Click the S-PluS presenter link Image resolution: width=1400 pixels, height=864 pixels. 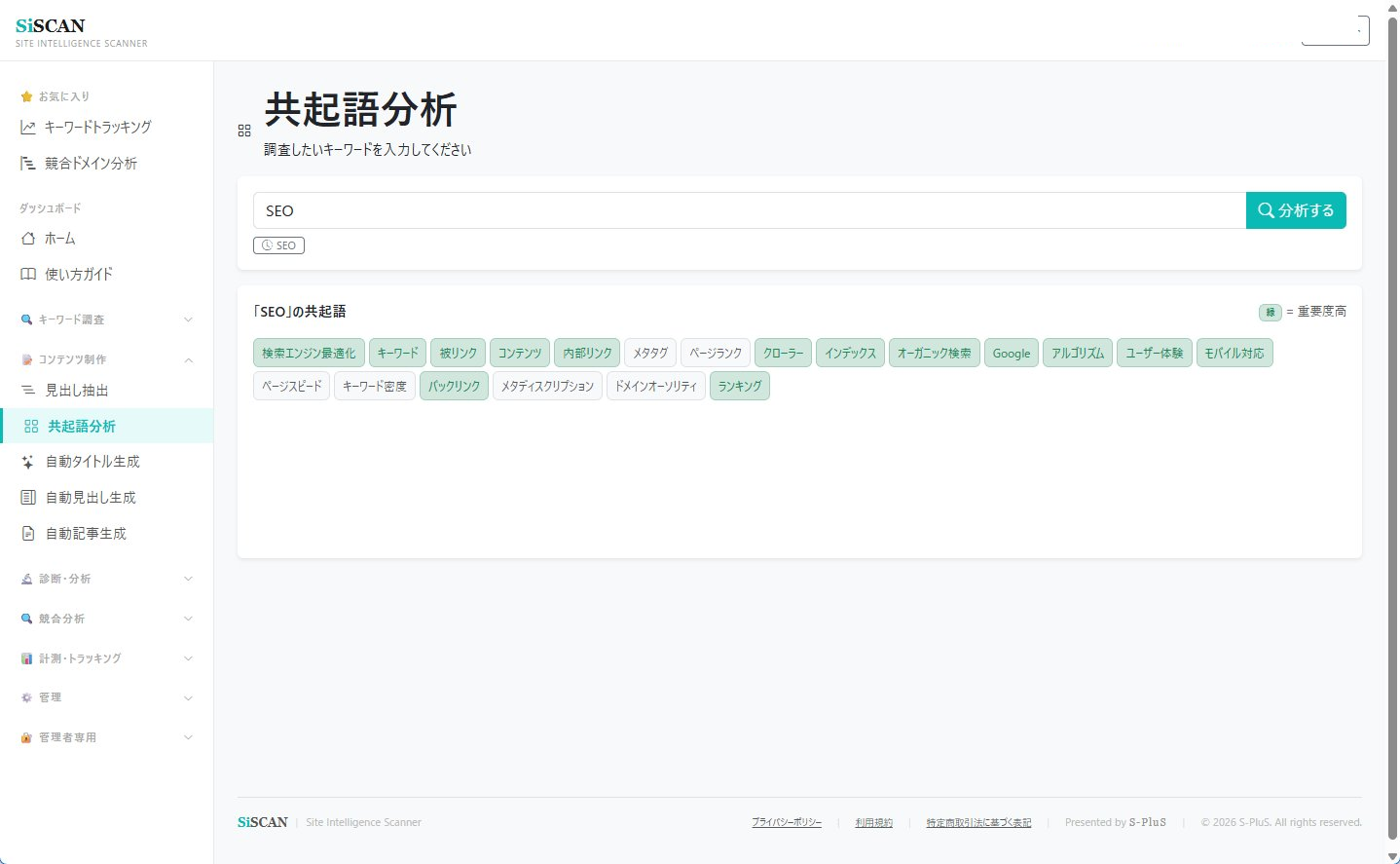coord(1148,823)
